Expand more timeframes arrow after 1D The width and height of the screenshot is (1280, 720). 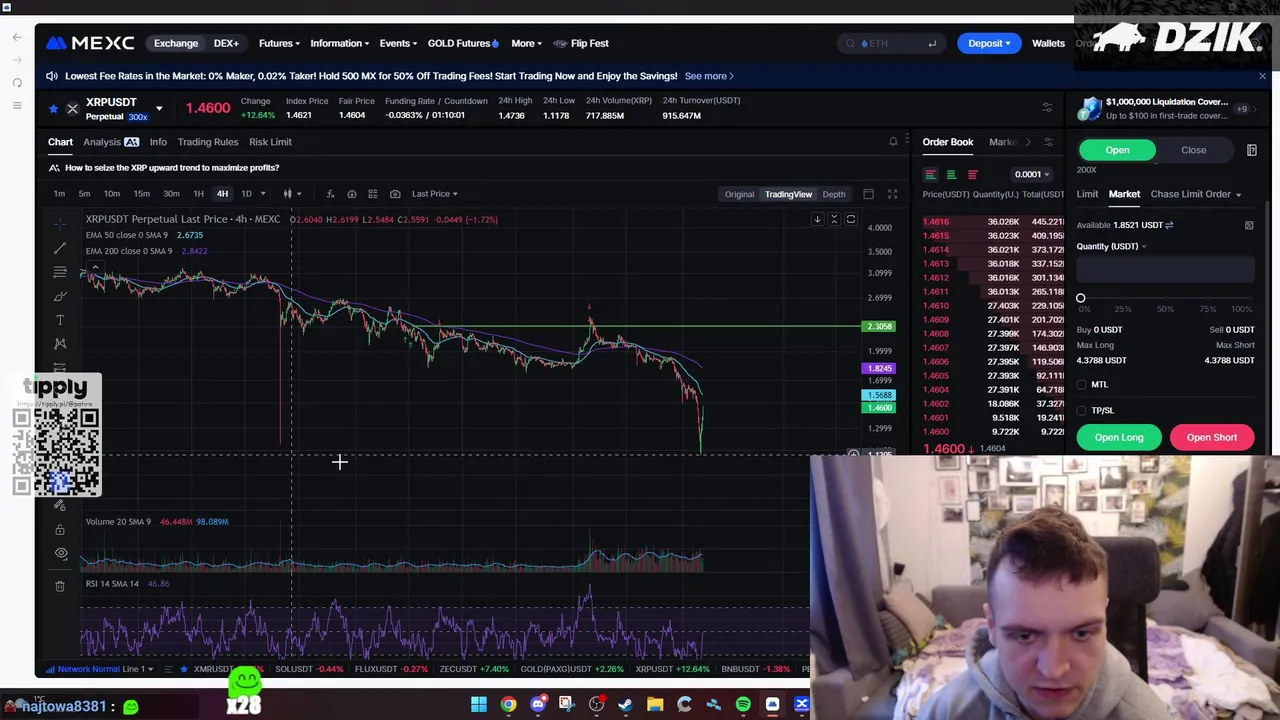tap(263, 194)
